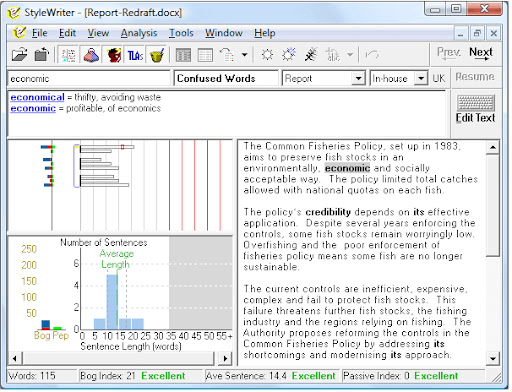
Task: Click bold word 'credibility' in the text
Action: click(328, 212)
